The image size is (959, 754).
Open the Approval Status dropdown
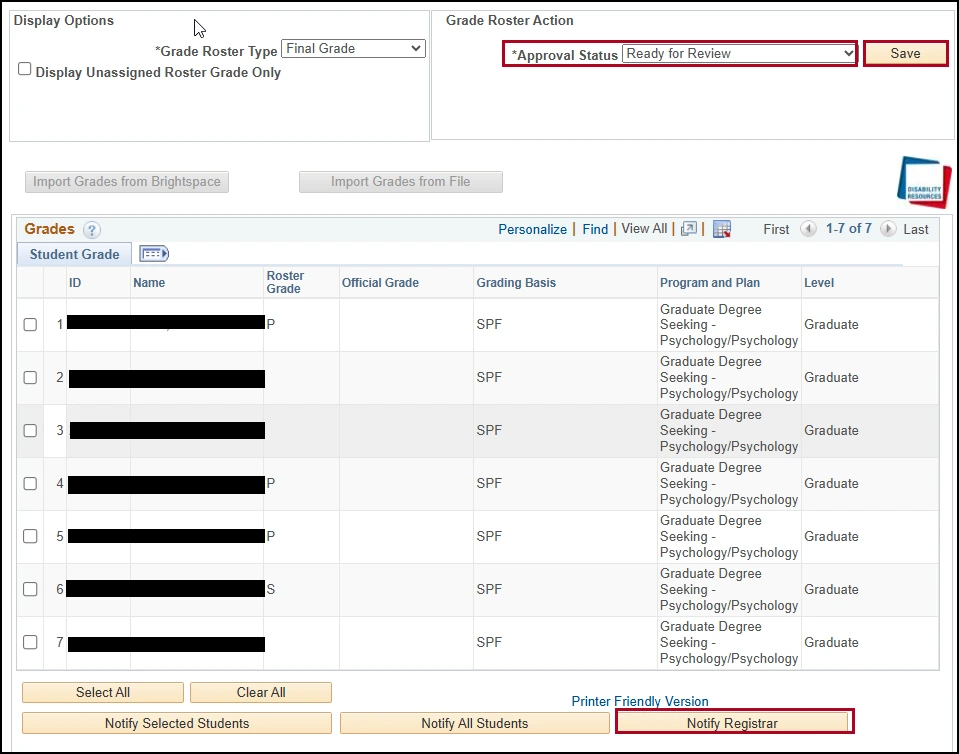click(739, 54)
